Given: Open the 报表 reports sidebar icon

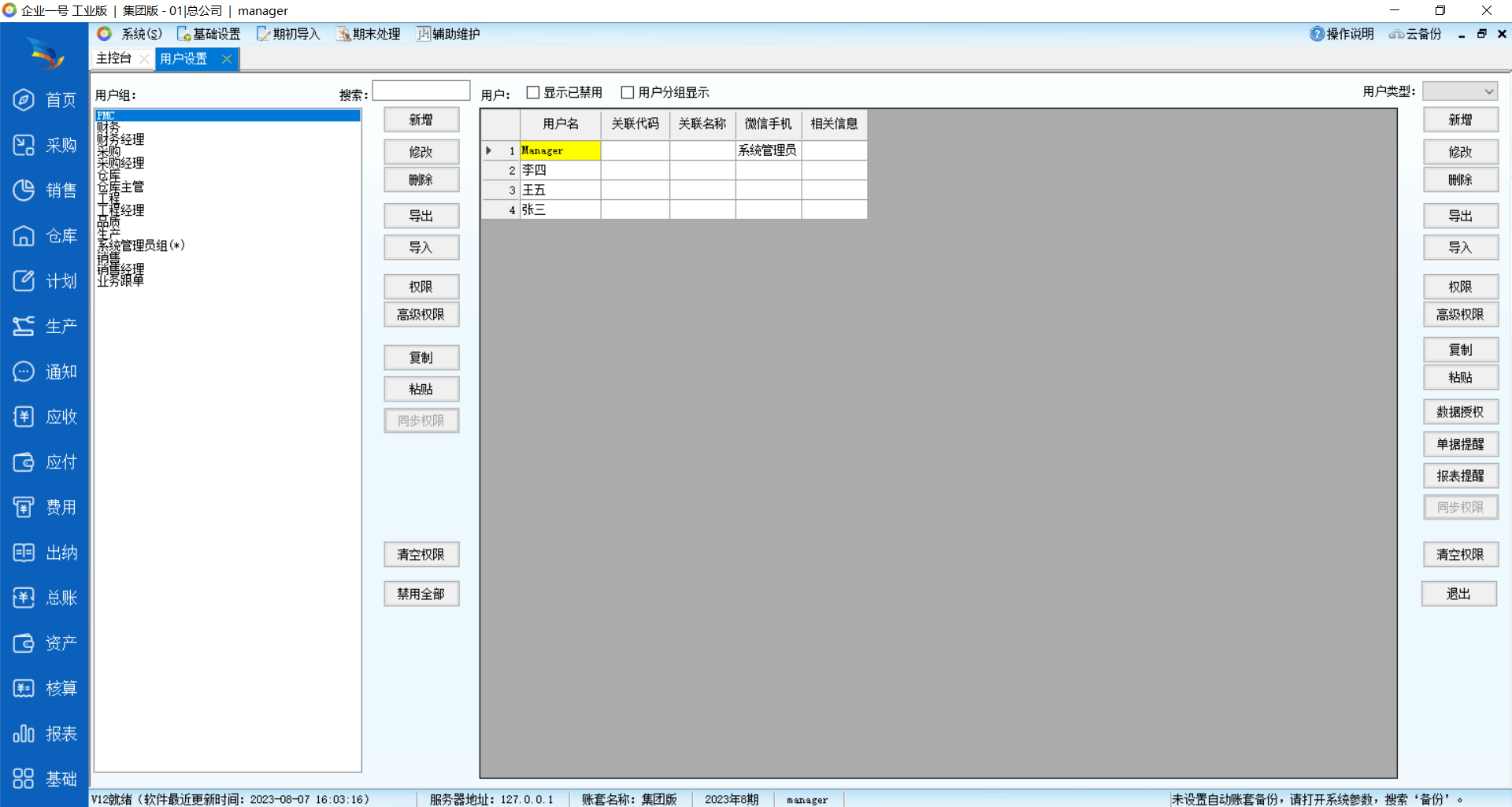Looking at the screenshot, I should 24,734.
